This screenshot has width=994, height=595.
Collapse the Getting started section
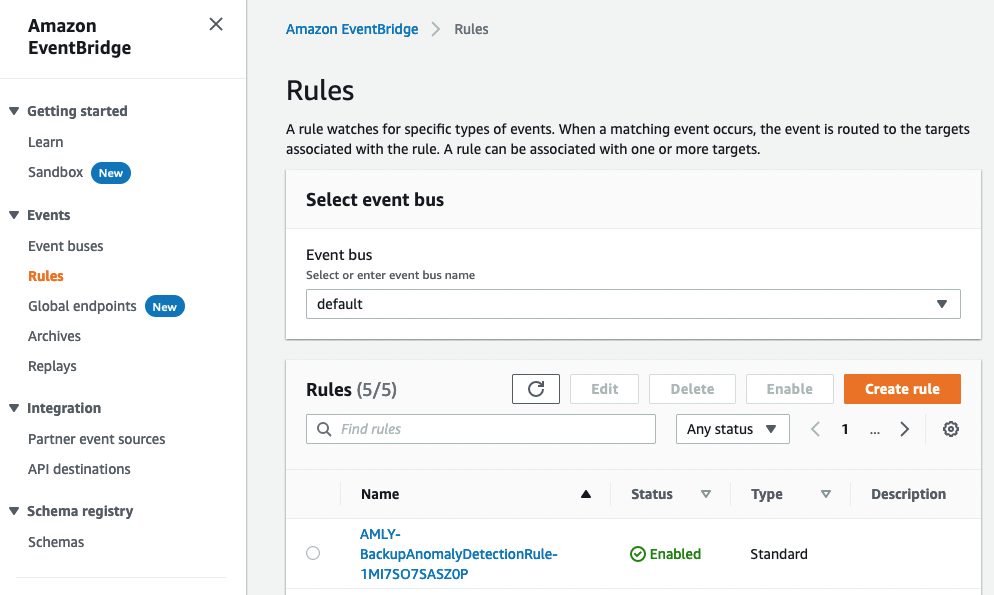click(14, 111)
